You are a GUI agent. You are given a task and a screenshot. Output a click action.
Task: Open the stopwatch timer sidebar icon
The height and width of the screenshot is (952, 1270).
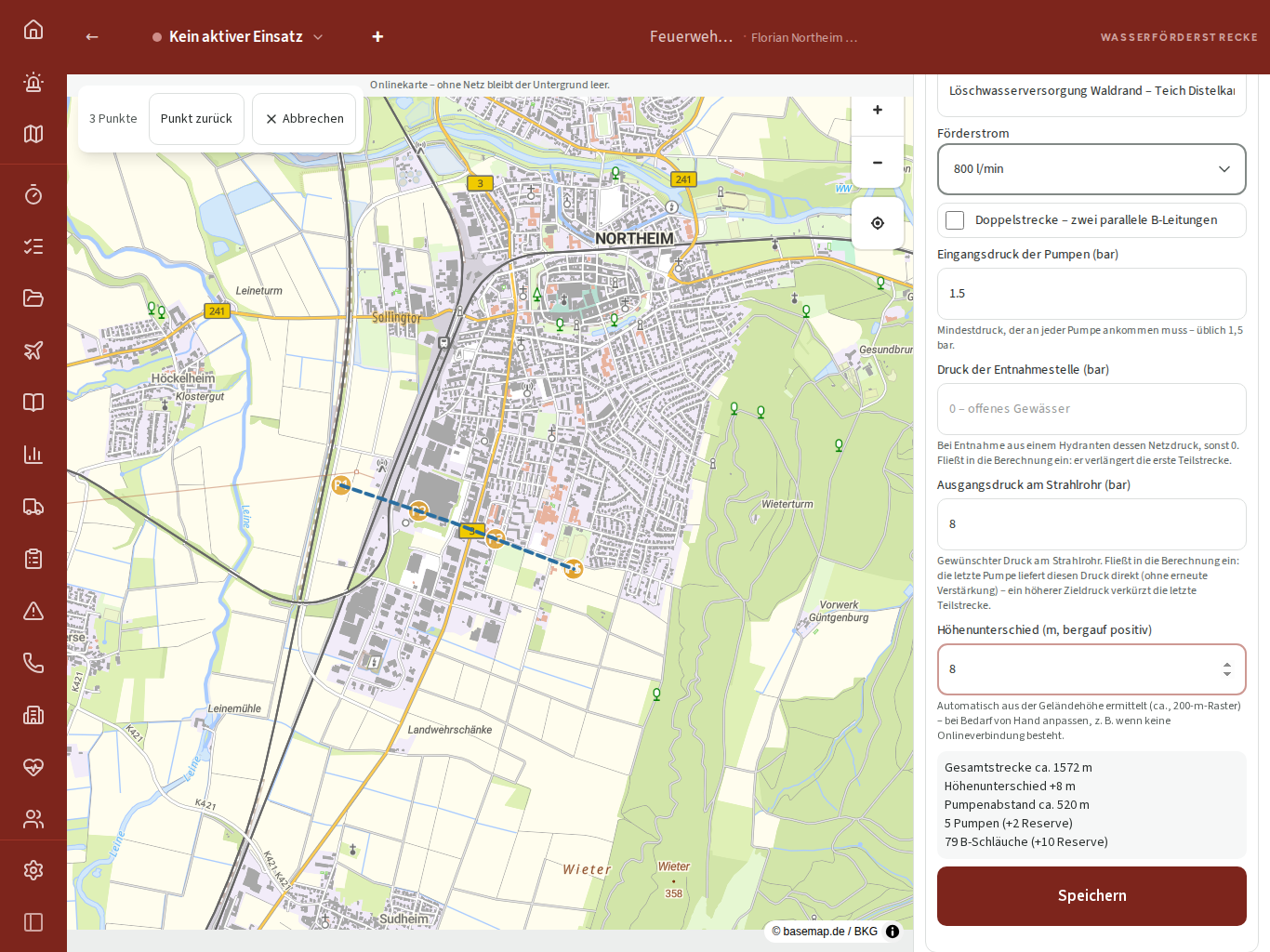(33, 194)
